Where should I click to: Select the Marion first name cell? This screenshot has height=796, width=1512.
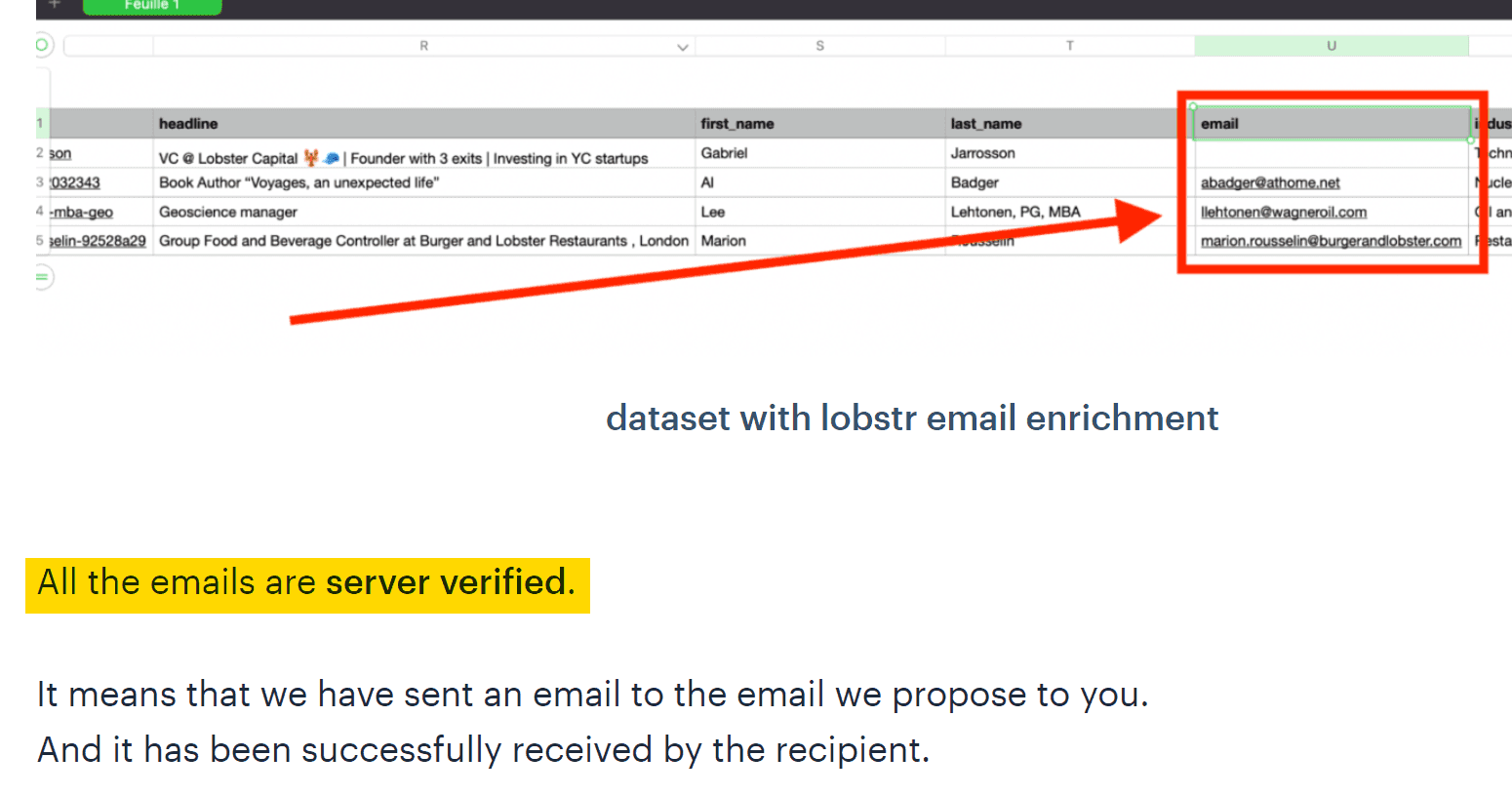(819, 241)
